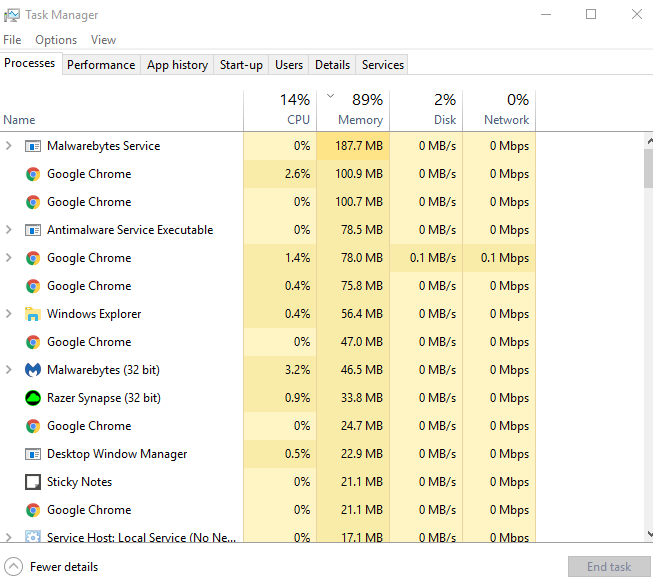Image resolution: width=653 pixels, height=585 pixels.
Task: Minimize the Task Manager window
Action: (x=546, y=15)
